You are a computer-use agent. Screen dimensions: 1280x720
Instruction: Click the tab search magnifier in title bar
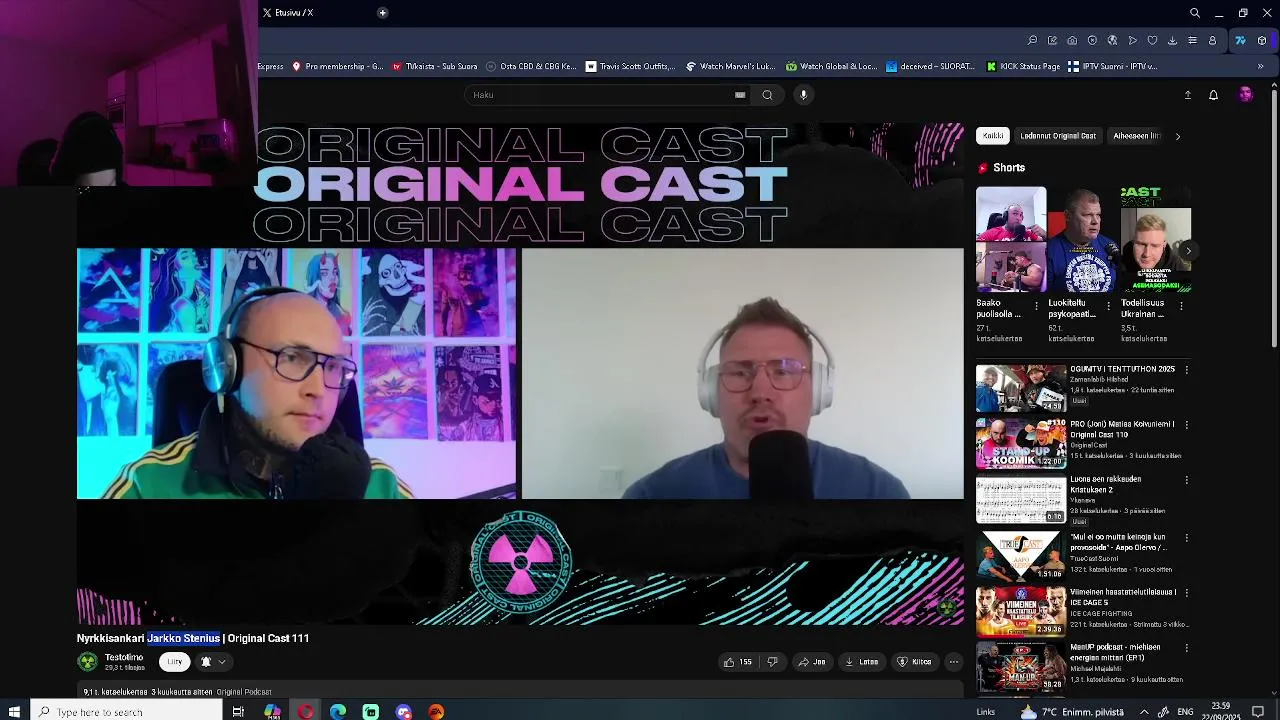pos(1195,13)
